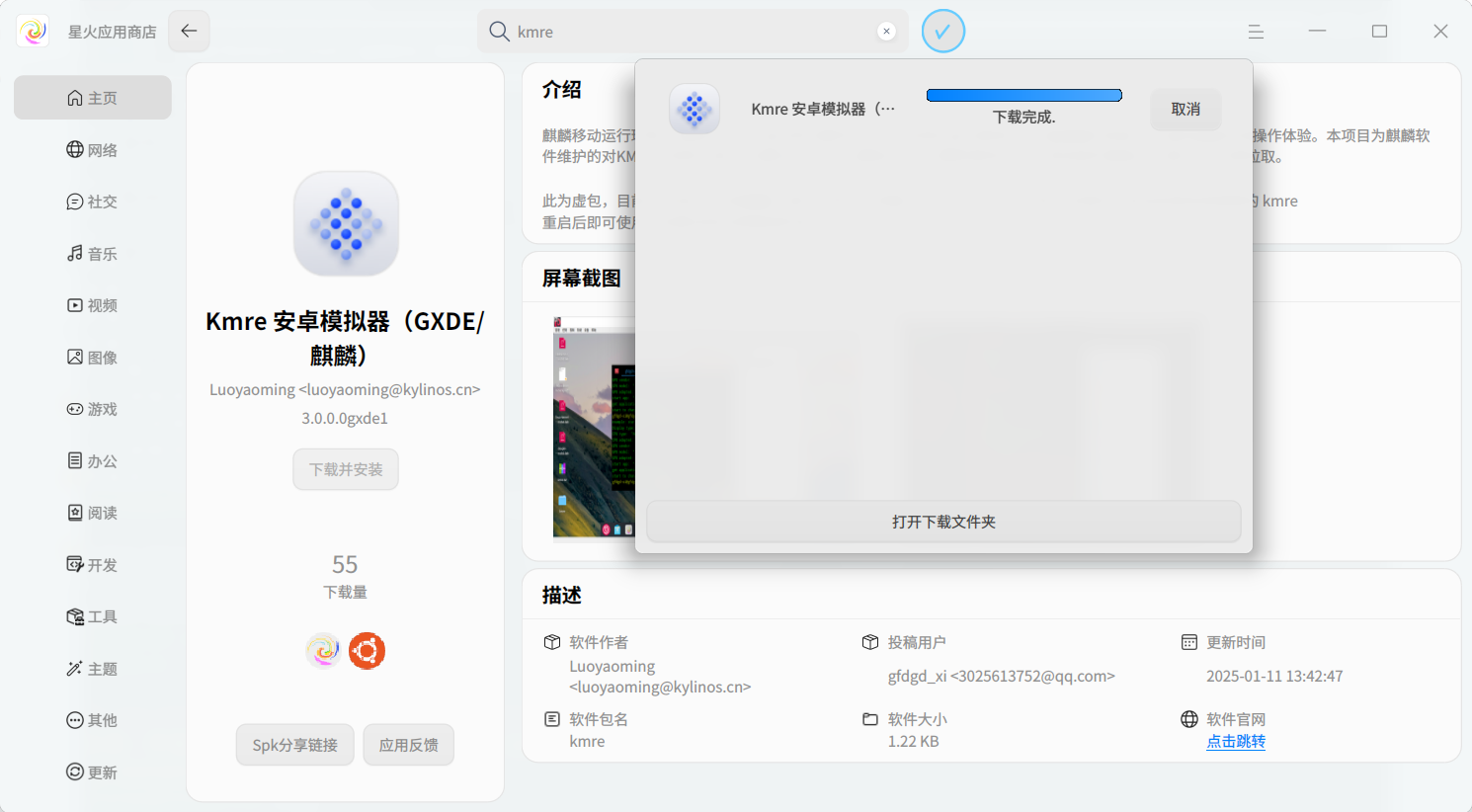Viewport: 1472px width, 812px height.
Task: Click the search magnifier icon
Action: pyautogui.click(x=500, y=32)
